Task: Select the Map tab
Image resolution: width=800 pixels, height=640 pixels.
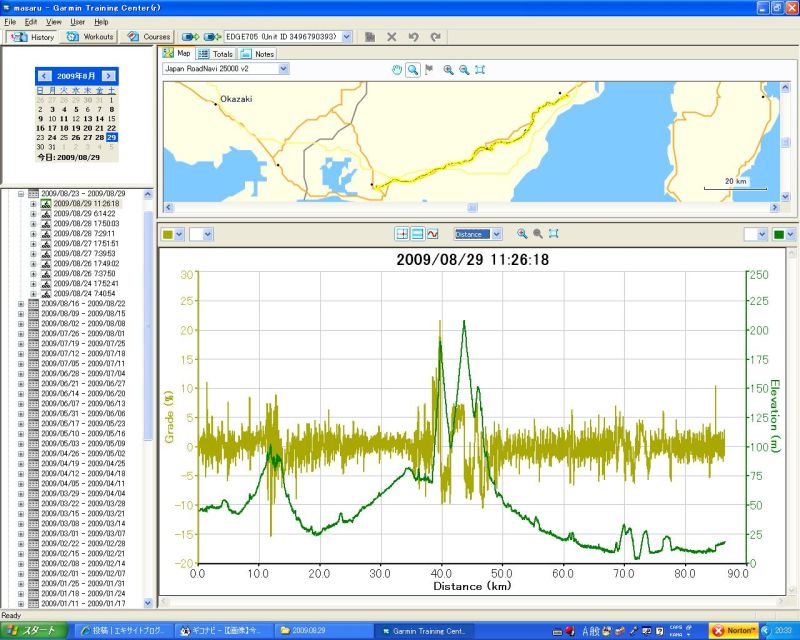Action: pos(177,53)
